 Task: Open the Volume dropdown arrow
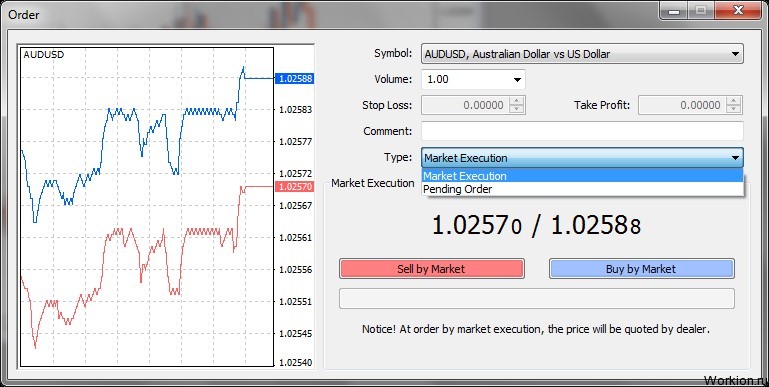517,79
